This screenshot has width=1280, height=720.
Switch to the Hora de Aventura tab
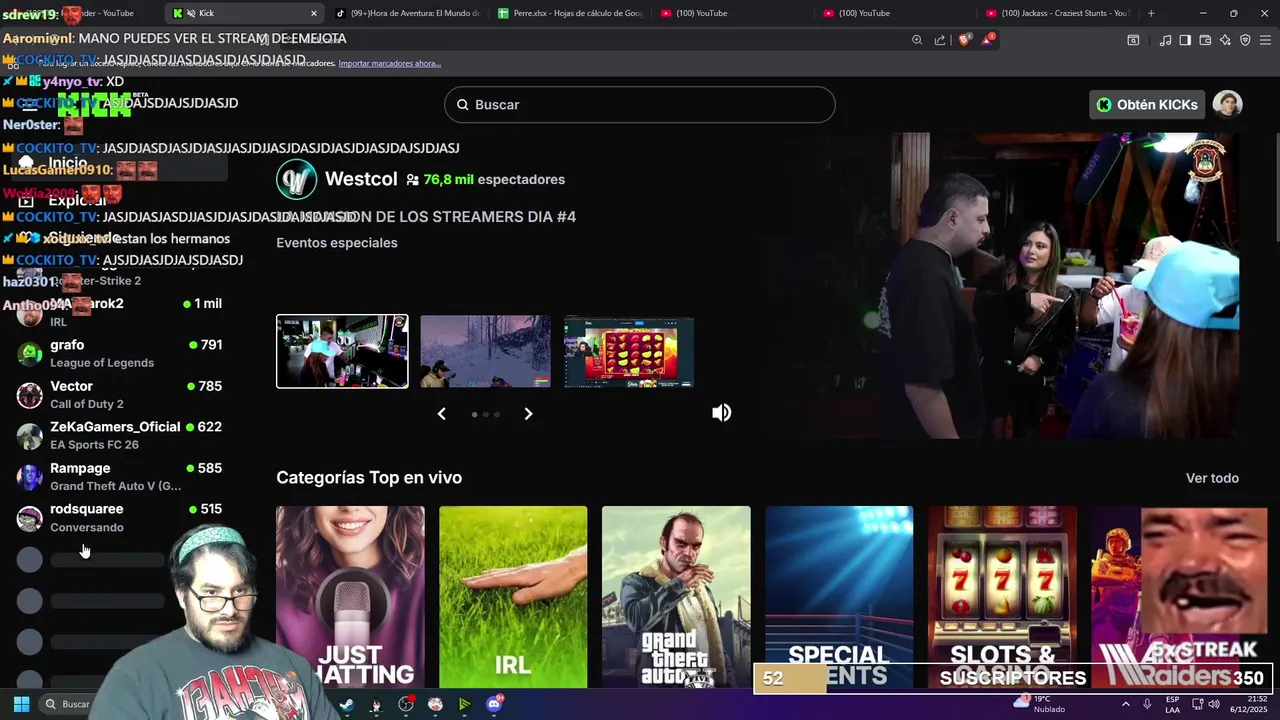407,13
